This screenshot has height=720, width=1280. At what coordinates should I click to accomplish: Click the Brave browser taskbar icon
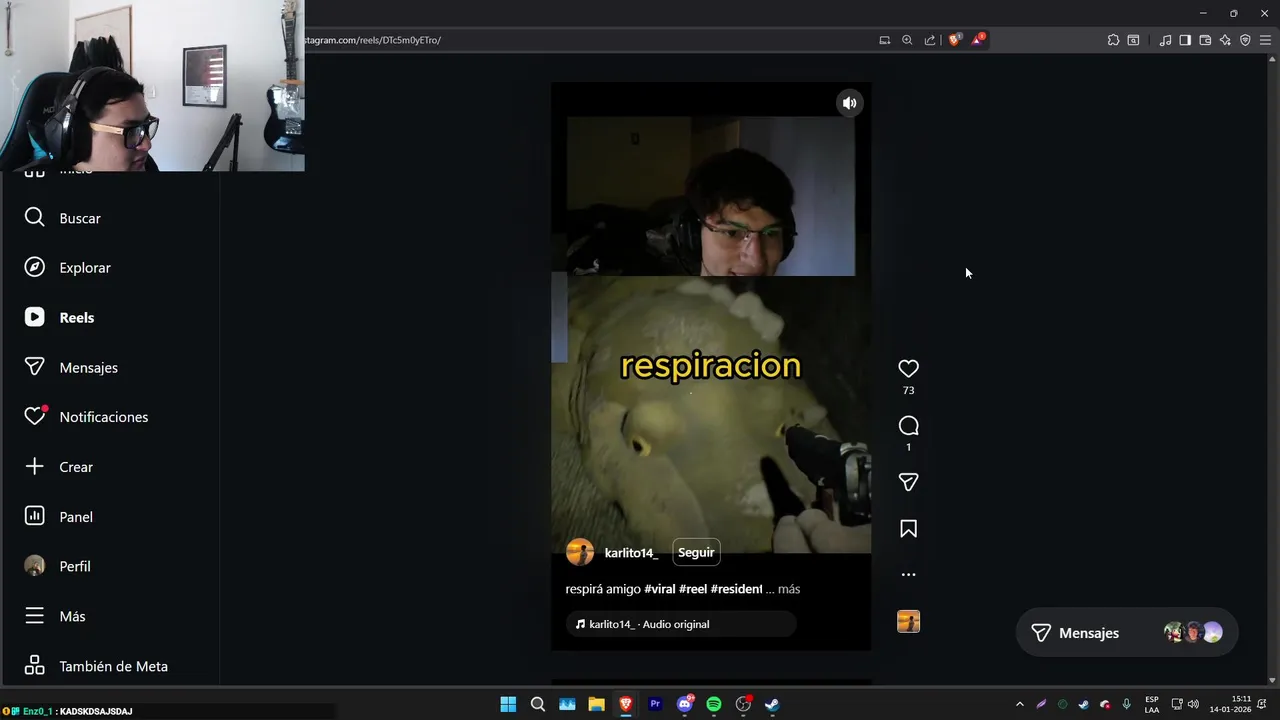click(x=626, y=704)
